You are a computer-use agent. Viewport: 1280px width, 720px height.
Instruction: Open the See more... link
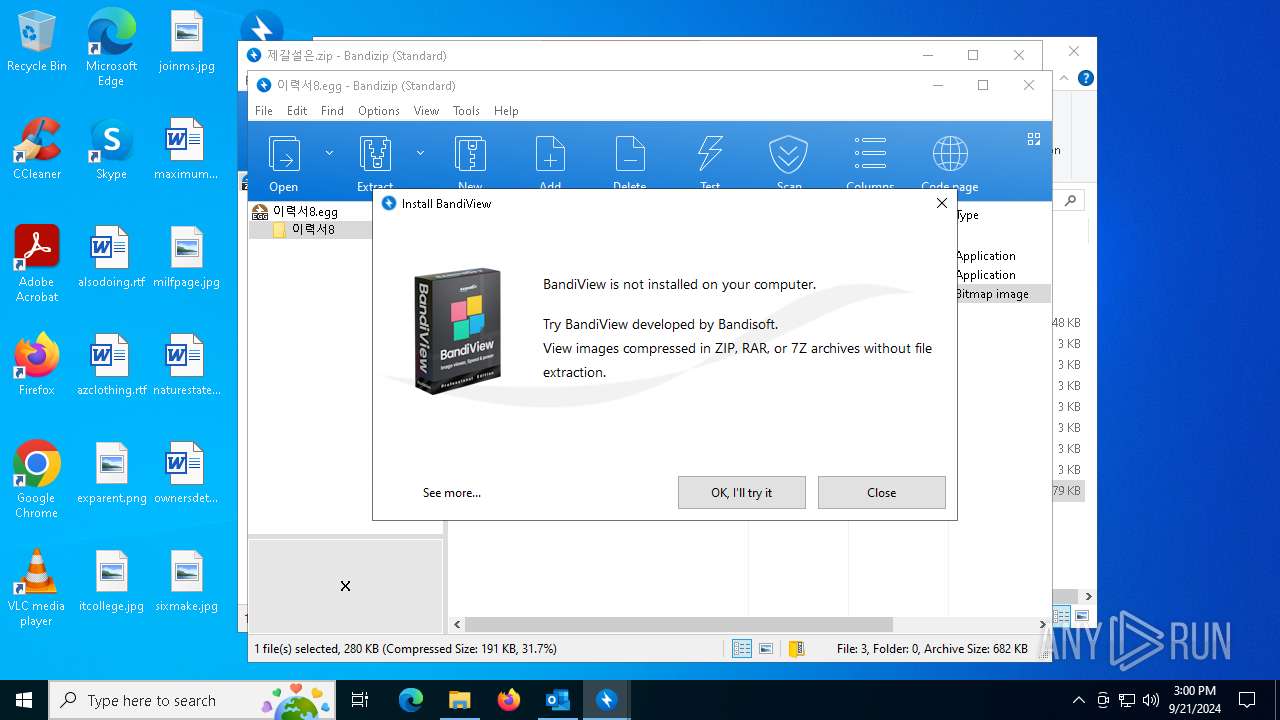click(x=452, y=493)
